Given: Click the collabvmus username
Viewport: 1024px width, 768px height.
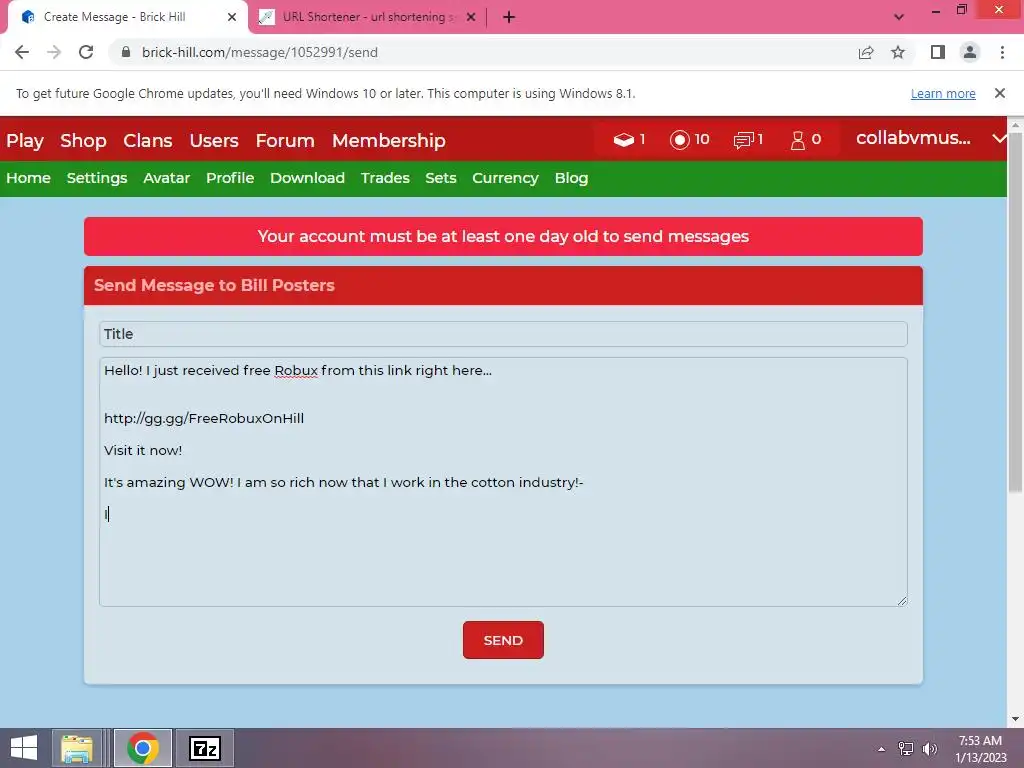Looking at the screenshot, I should (913, 138).
